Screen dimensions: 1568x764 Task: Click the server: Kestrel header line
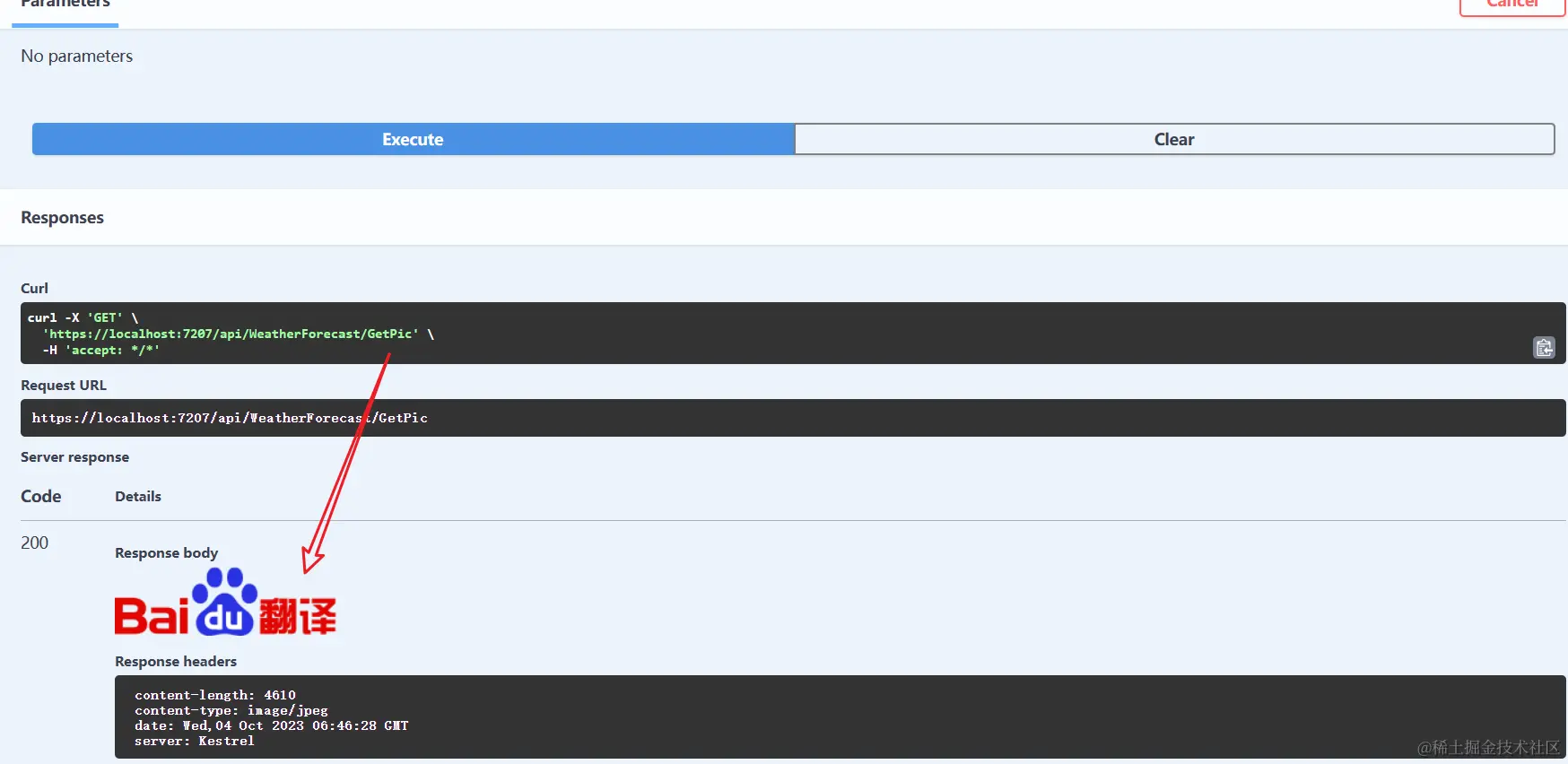pos(195,741)
